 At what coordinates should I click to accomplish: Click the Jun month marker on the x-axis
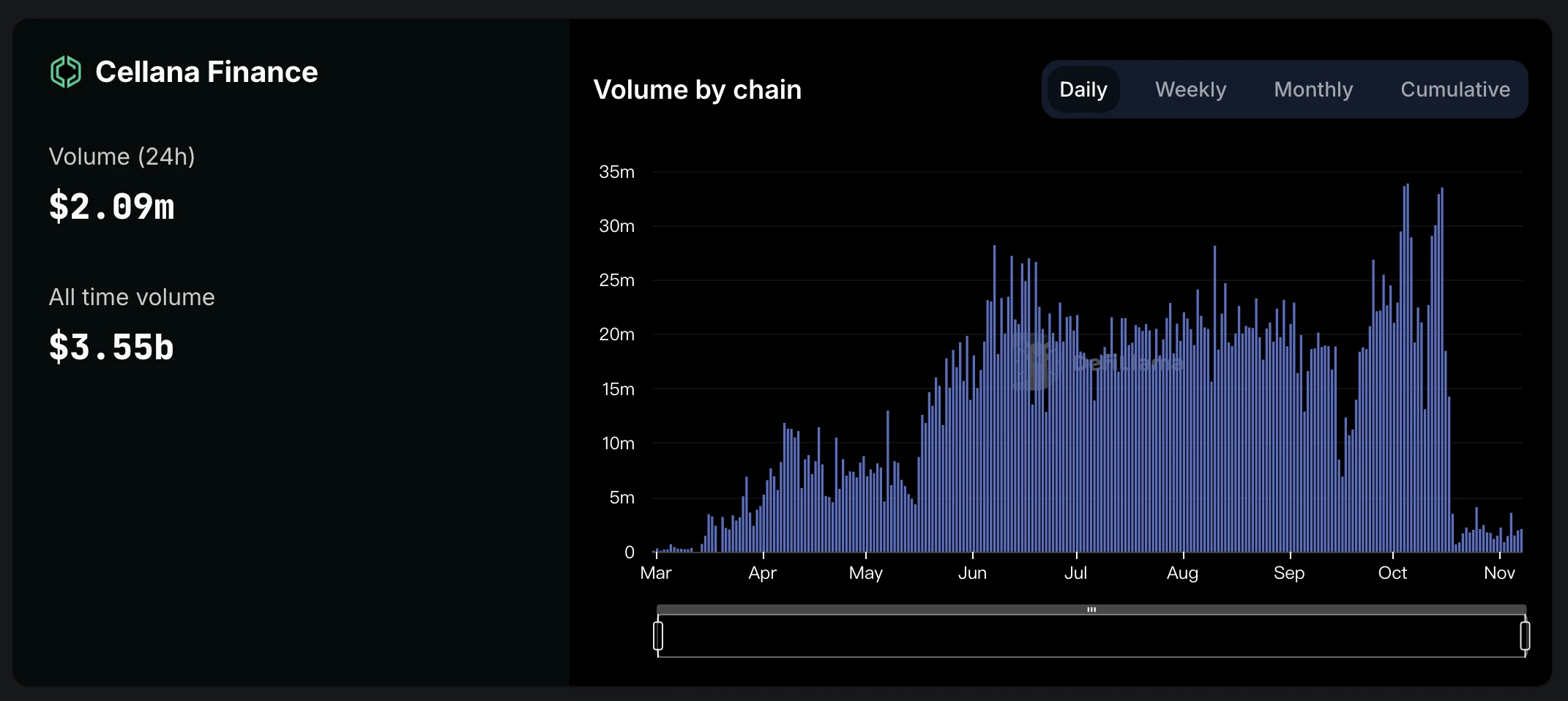[x=972, y=573]
